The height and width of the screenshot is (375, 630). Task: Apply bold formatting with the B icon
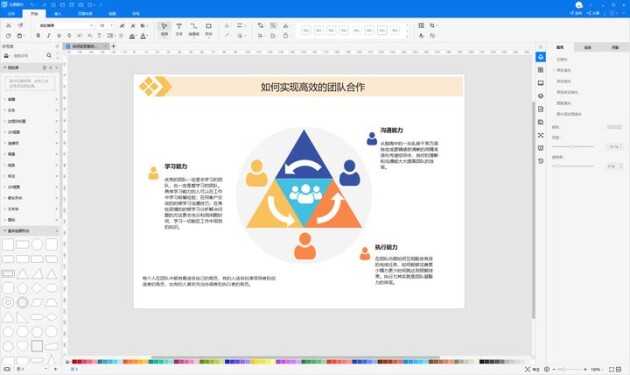coord(38,35)
